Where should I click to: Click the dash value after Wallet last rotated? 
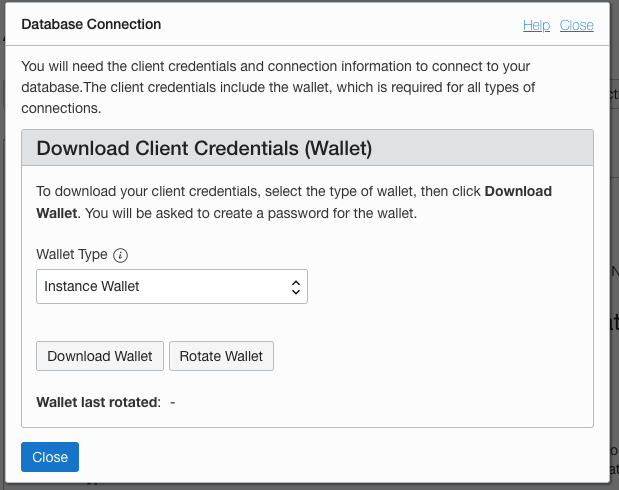173,403
